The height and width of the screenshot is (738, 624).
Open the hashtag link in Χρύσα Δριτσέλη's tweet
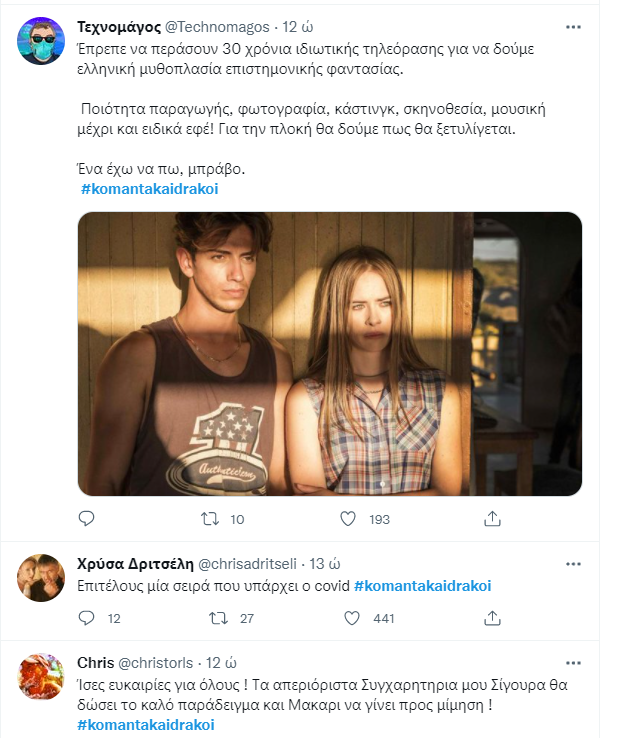point(423,585)
